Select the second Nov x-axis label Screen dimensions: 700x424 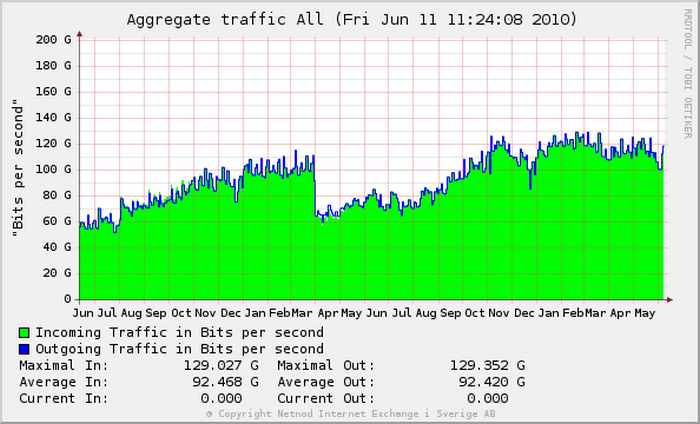click(x=498, y=313)
